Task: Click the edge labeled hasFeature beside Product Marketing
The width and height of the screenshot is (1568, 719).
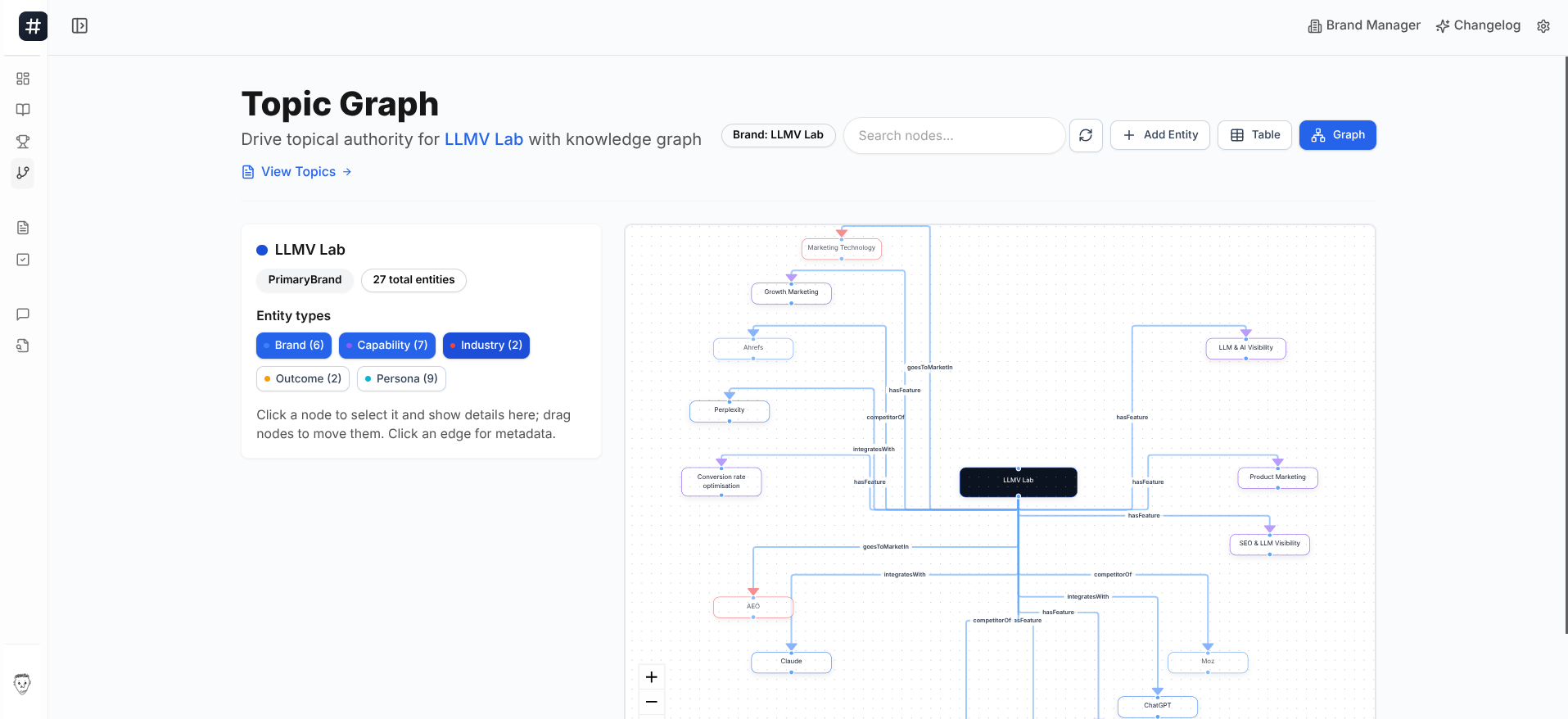Action: [1148, 482]
